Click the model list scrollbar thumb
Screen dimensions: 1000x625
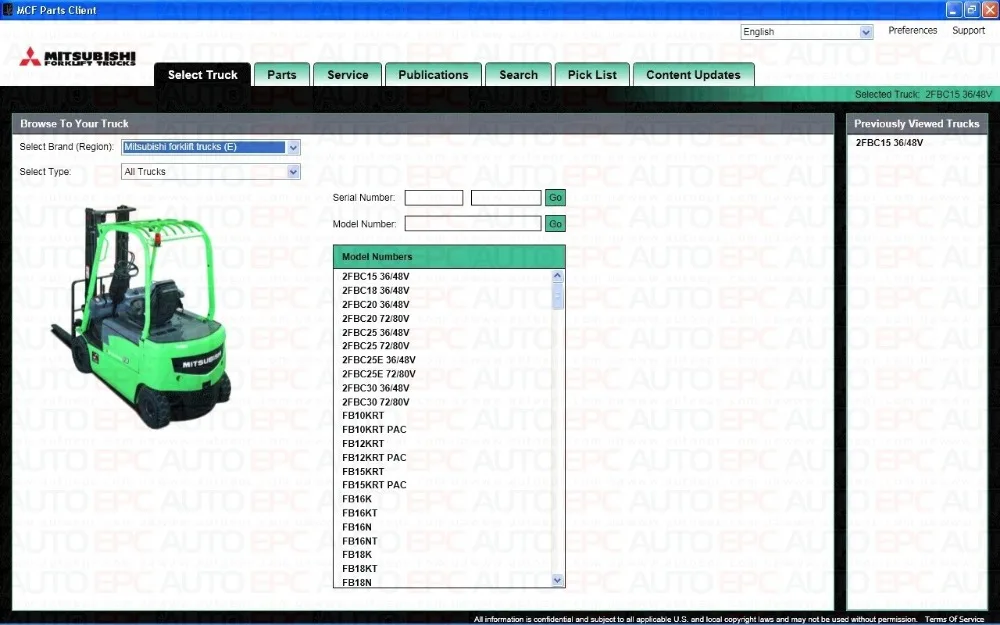[557, 297]
